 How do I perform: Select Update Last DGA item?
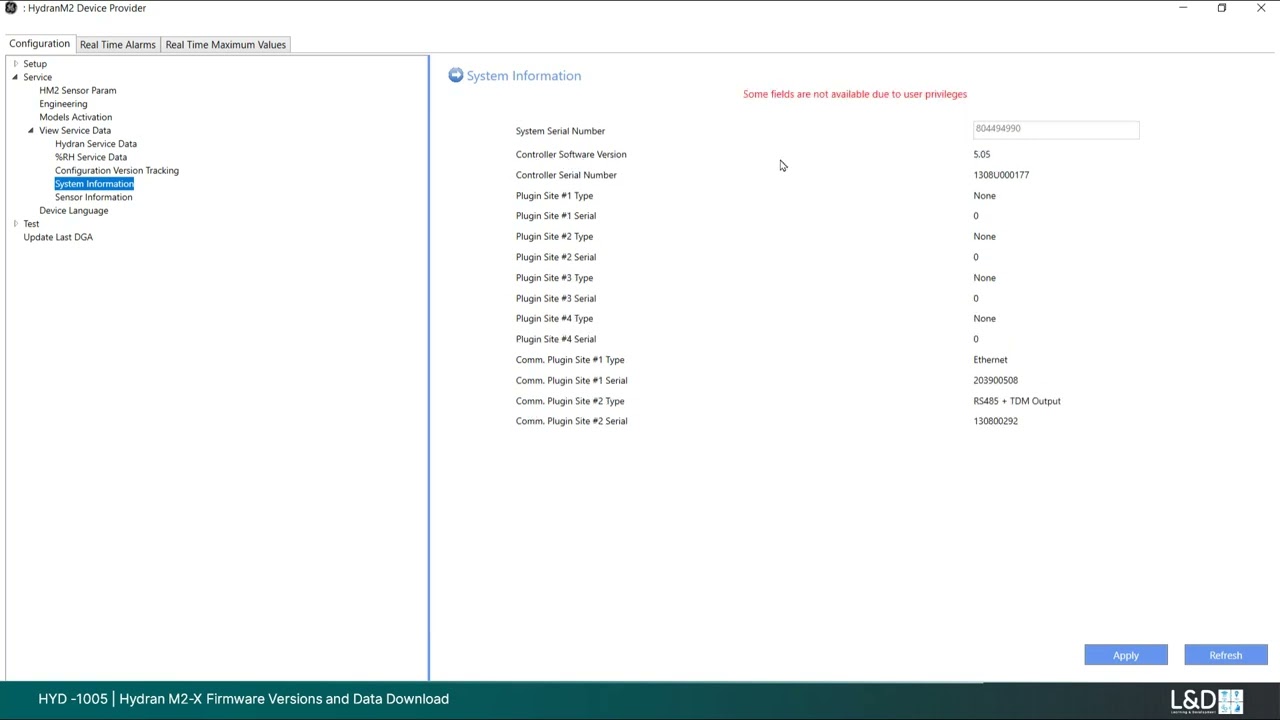pos(58,237)
